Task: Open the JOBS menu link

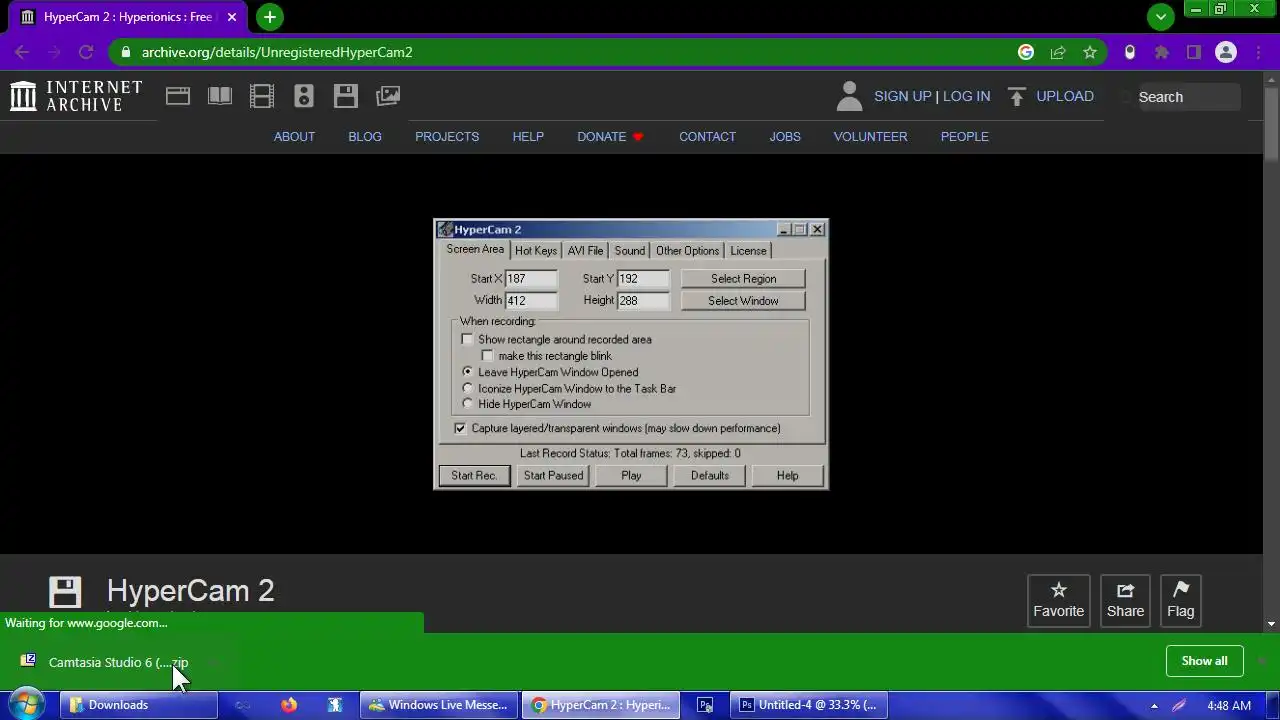Action: 785,137
